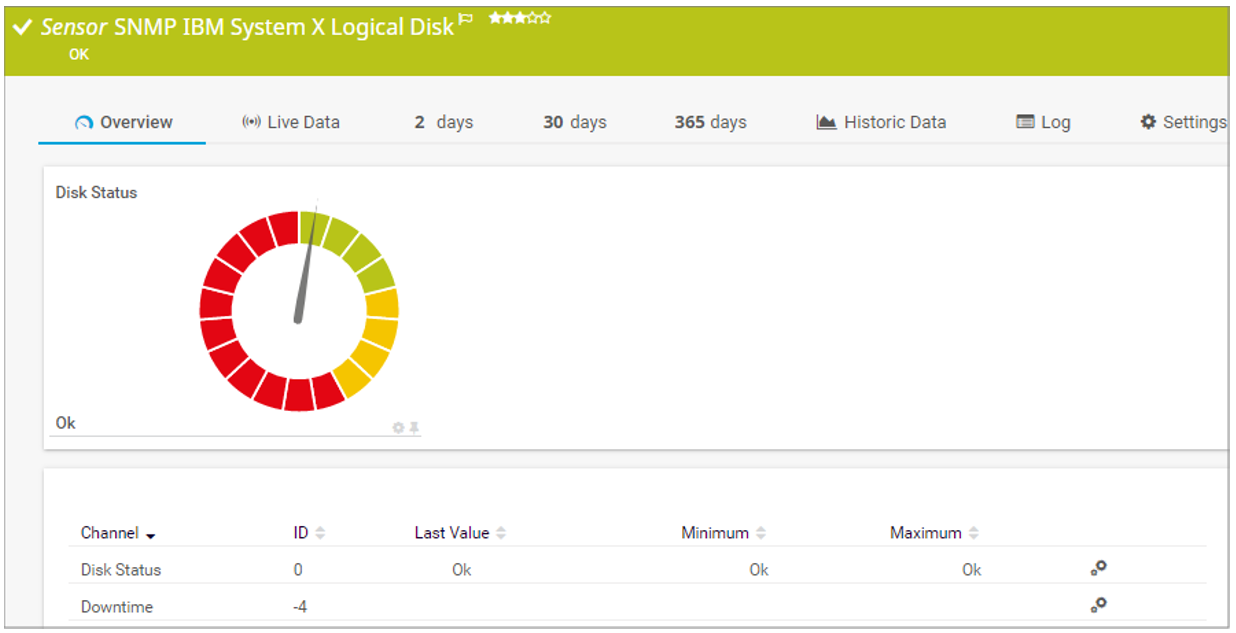
Task: Pin the Disk Status gauge
Action: 413,427
